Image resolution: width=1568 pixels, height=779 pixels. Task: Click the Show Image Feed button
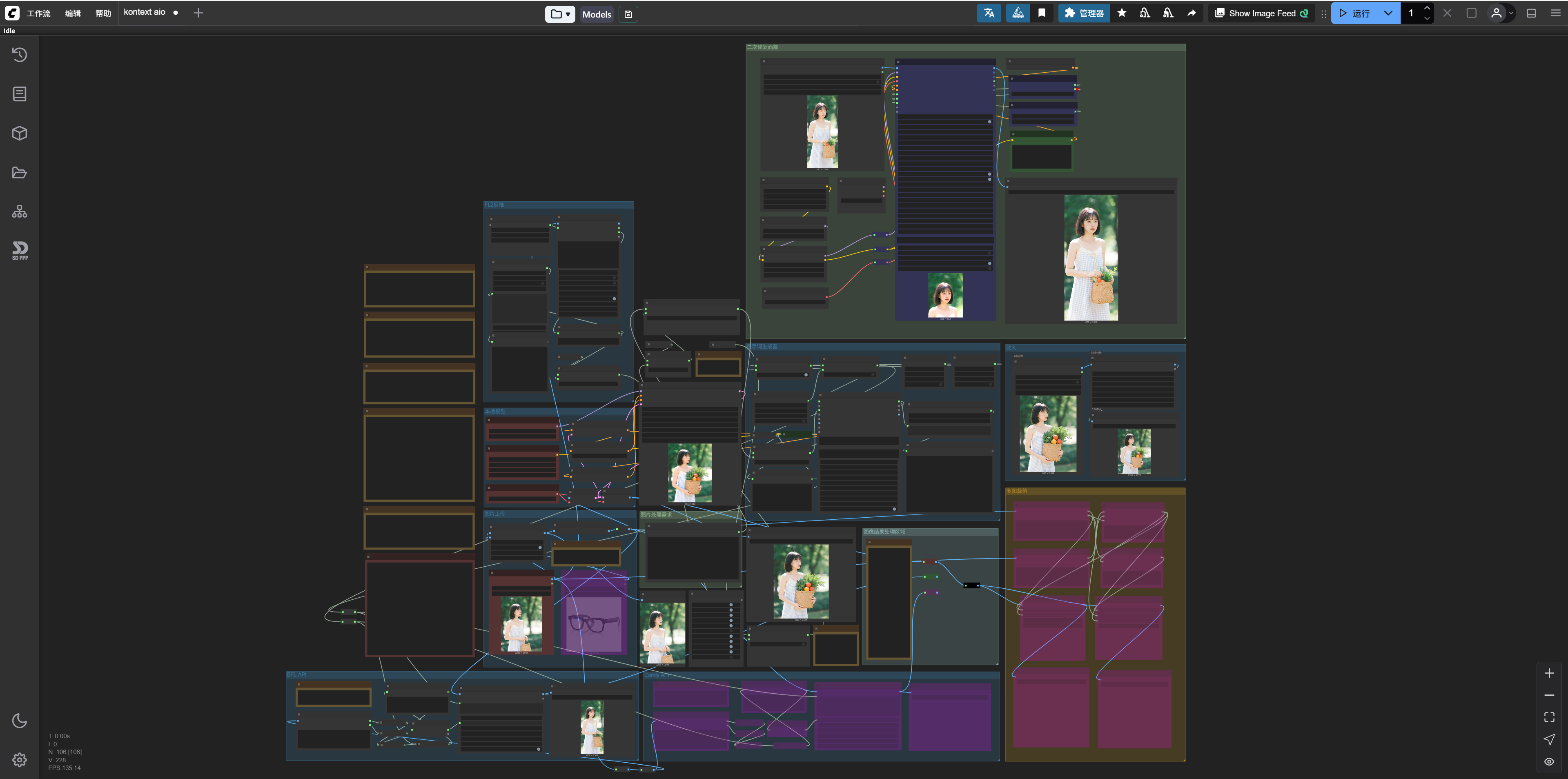1261,13
